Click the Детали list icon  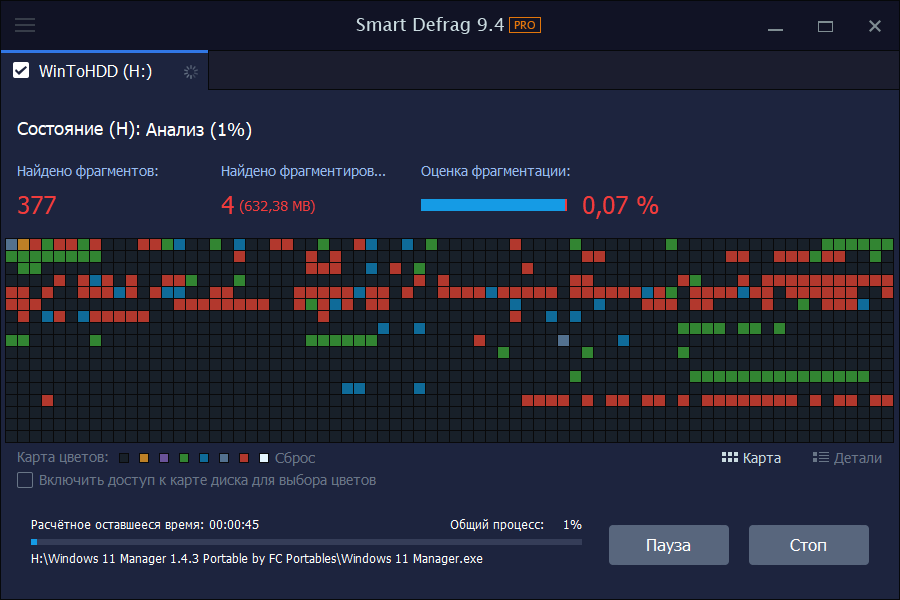(x=821, y=458)
